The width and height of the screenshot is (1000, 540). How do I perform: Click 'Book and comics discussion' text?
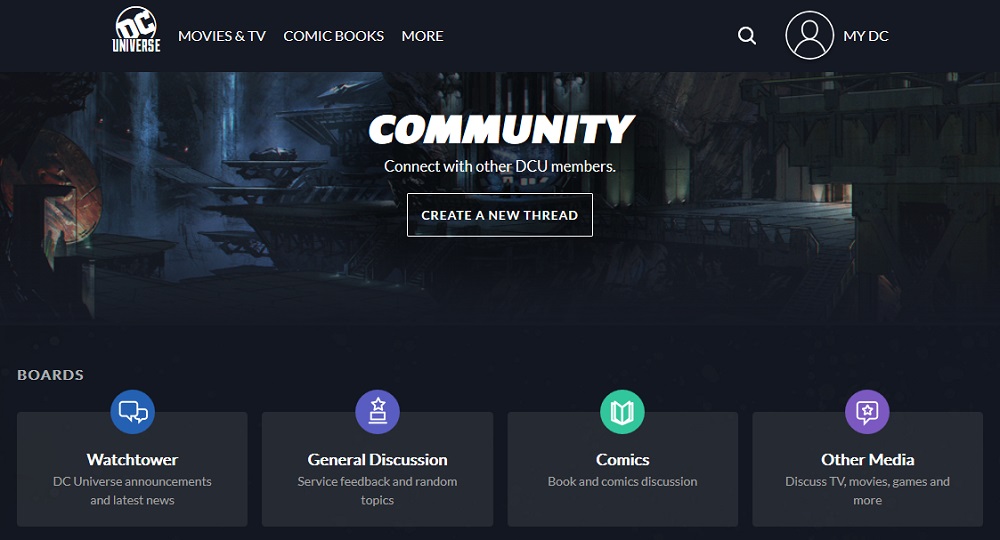pos(622,481)
